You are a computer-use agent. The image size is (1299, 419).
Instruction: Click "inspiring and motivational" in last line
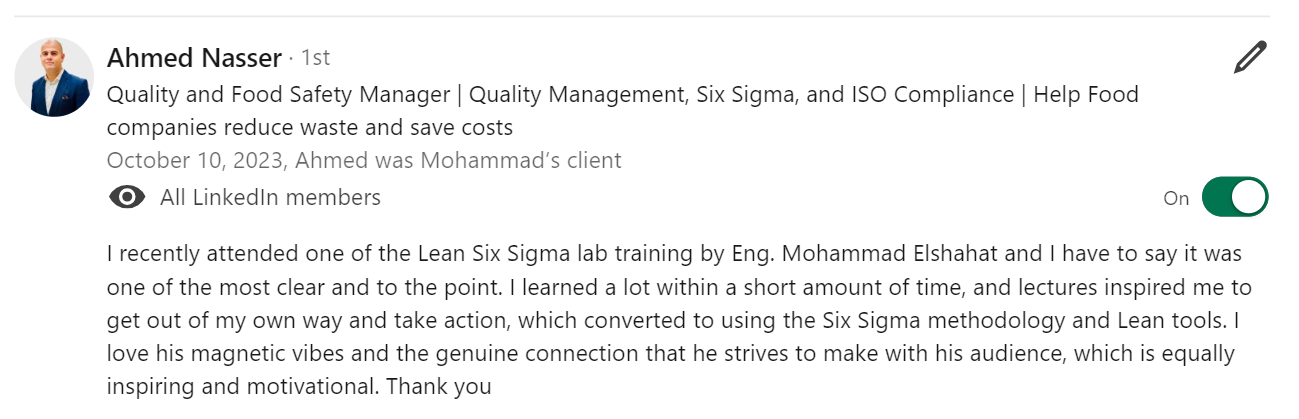(x=241, y=386)
